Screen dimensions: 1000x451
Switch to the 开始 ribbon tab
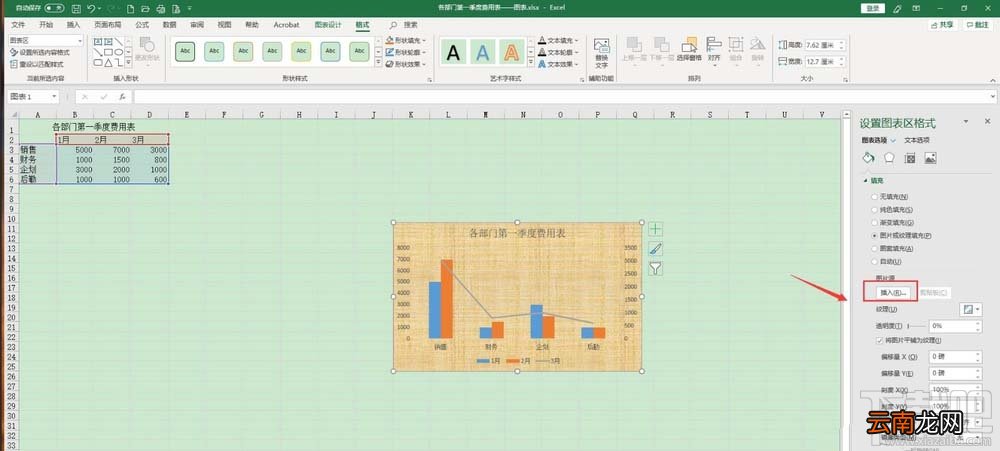coord(46,25)
